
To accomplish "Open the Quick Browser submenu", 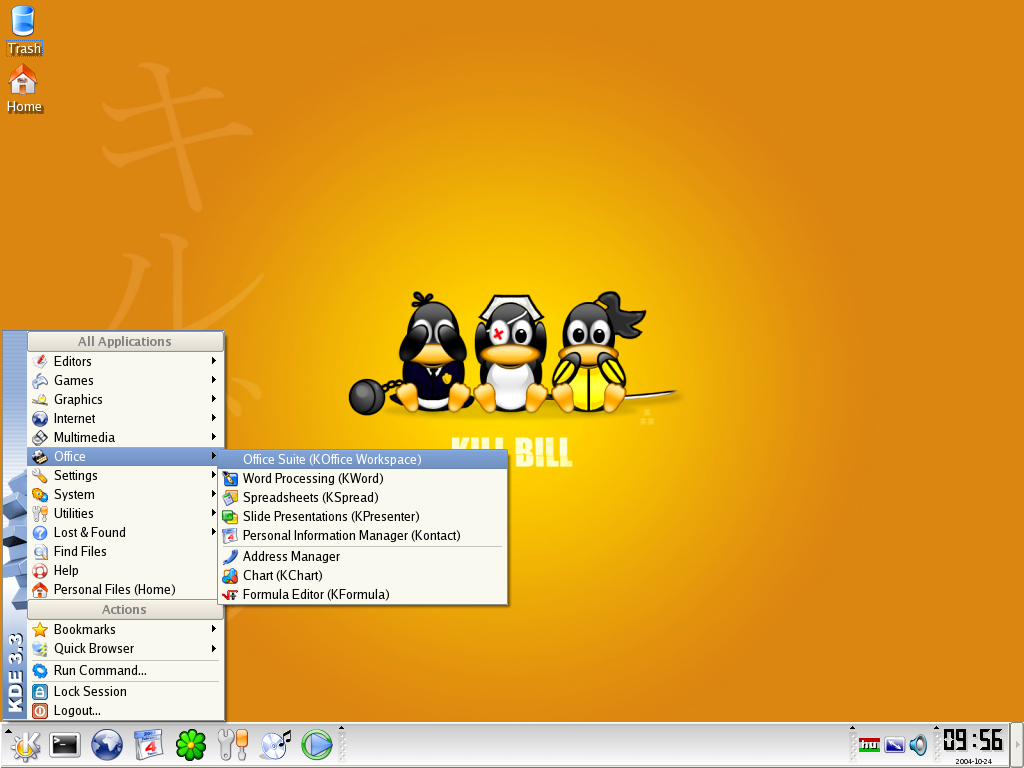I will coord(124,648).
